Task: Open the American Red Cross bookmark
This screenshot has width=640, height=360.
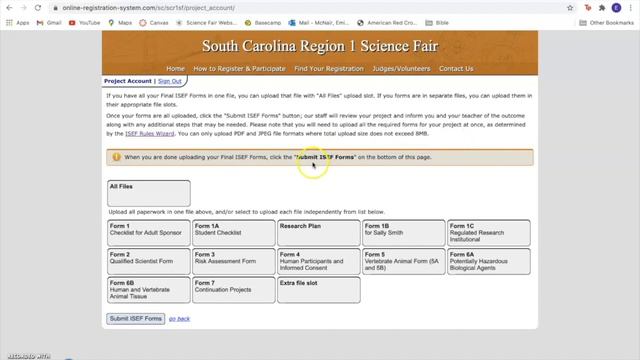Action: [387, 23]
